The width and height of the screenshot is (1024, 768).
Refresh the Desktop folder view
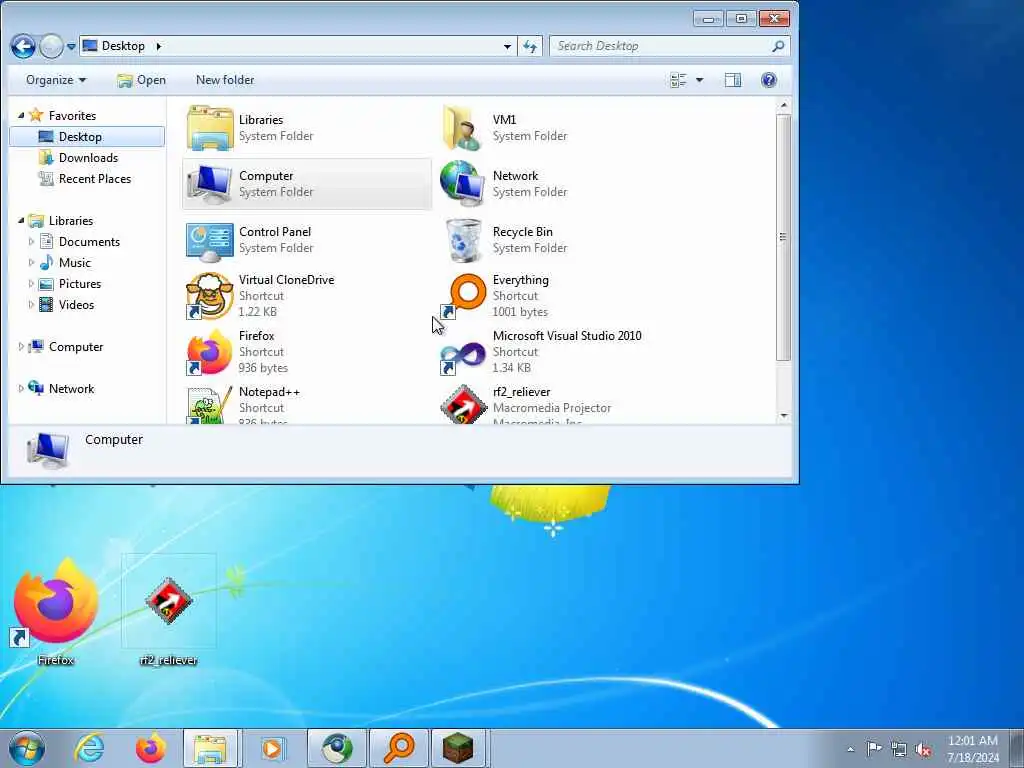coord(530,46)
